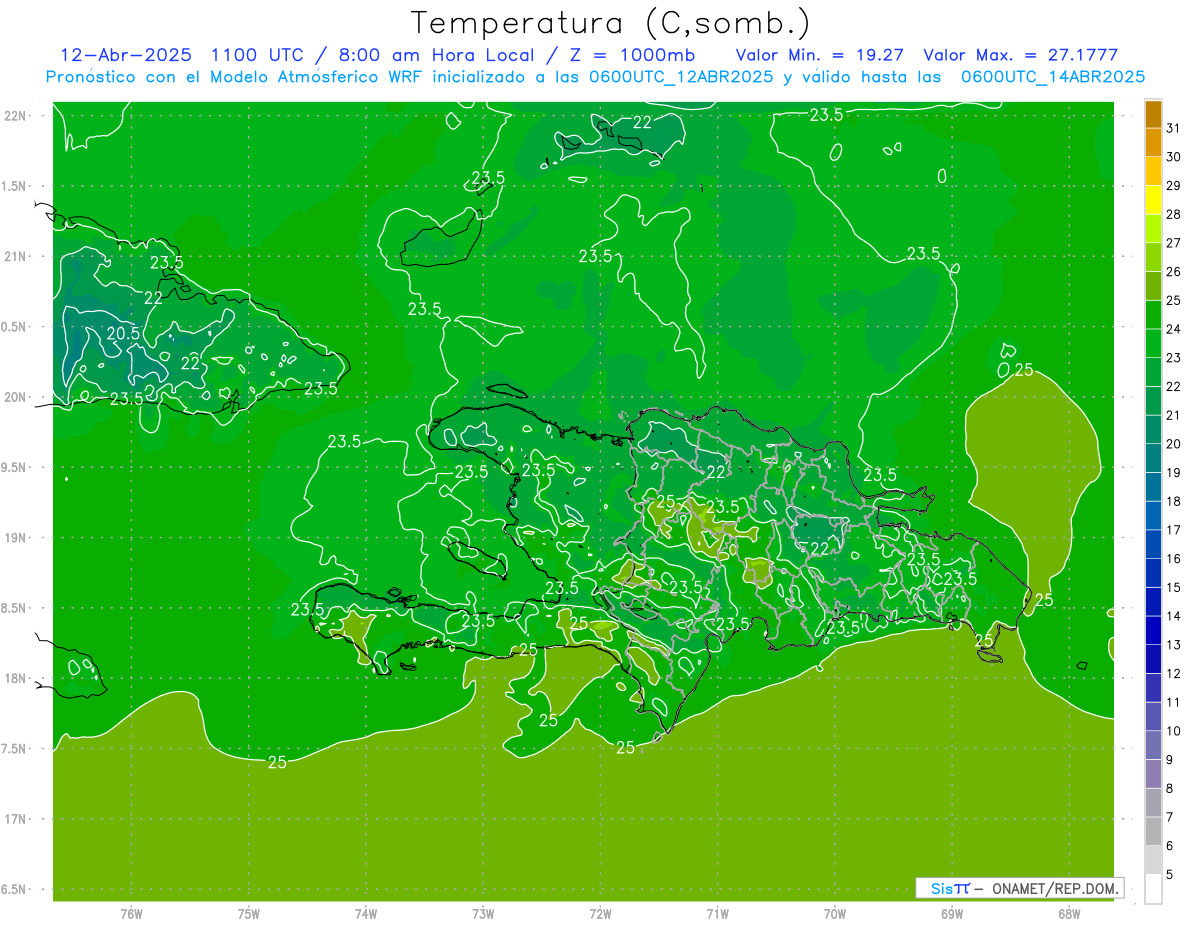Viewport: 1200px width, 927px height.
Task: Click the '31' value on the color legend
Action: click(1173, 128)
